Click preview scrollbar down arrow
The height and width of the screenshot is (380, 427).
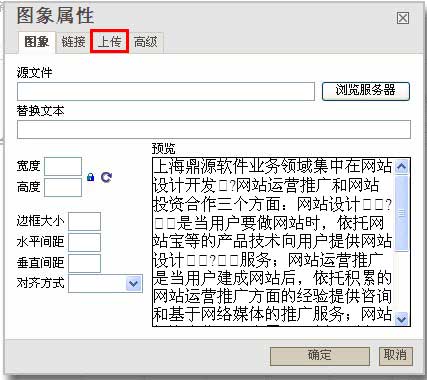pos(401,319)
